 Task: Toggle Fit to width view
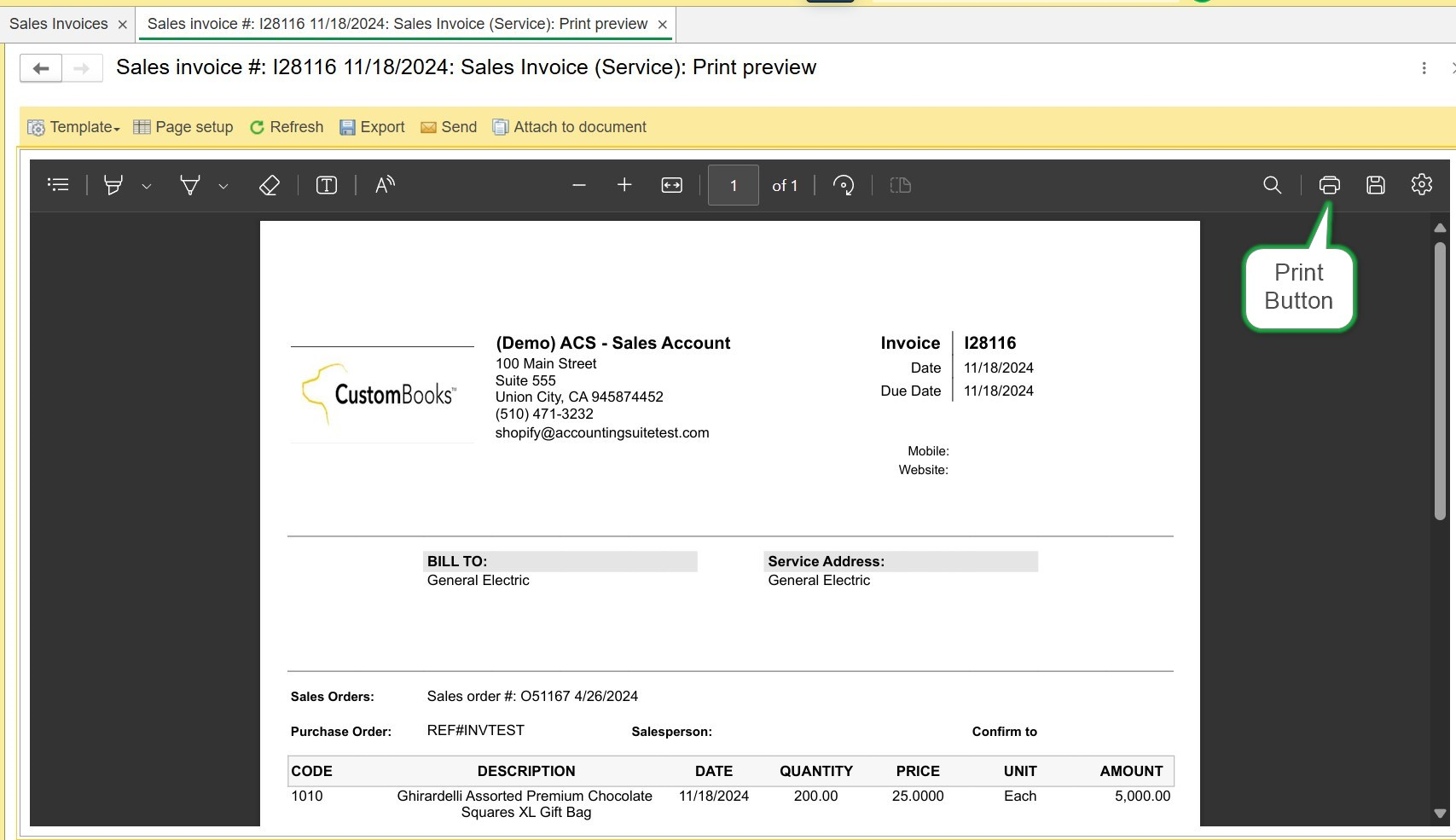671,185
